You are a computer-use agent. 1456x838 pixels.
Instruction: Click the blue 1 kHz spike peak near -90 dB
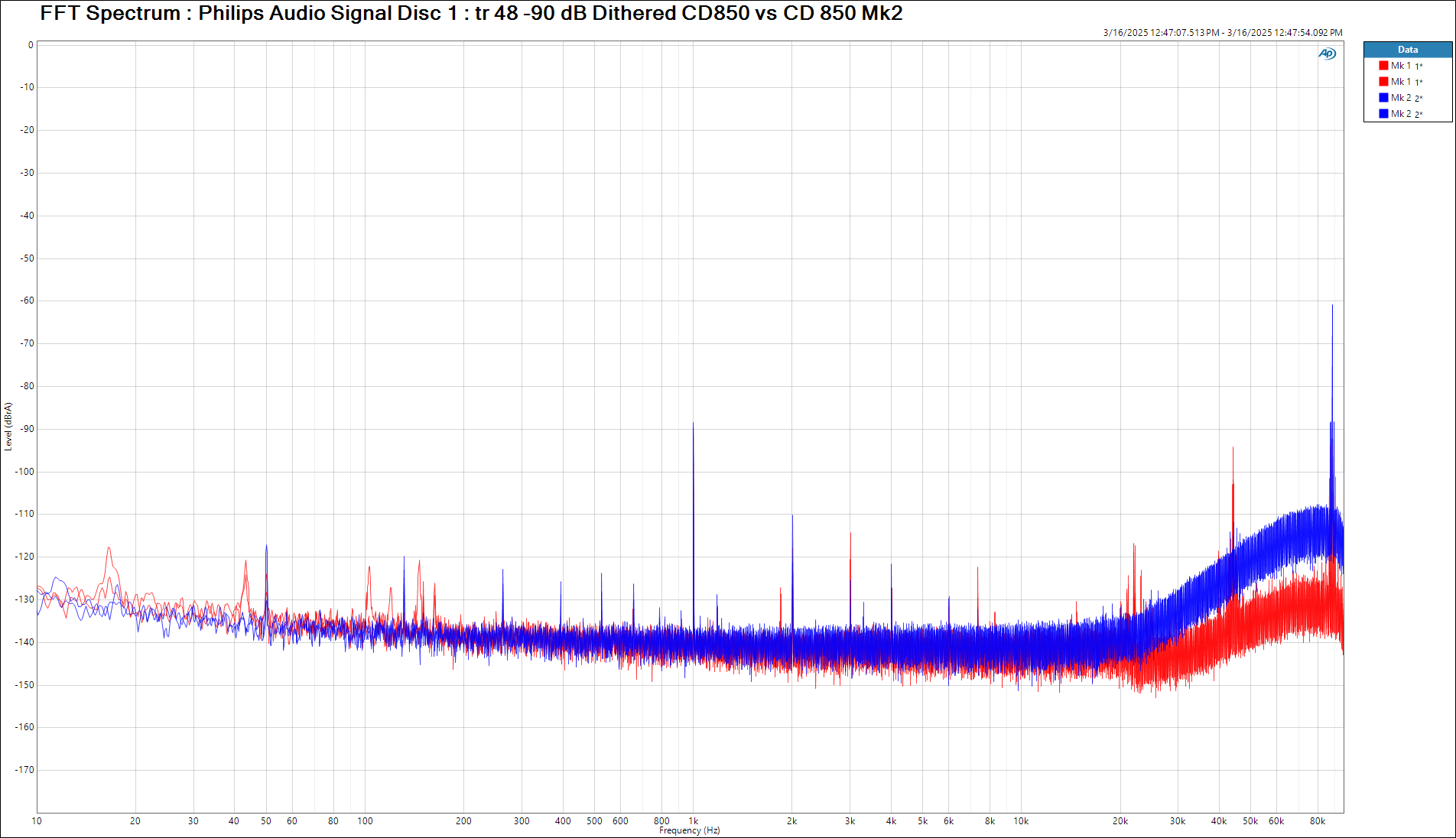[x=694, y=423]
